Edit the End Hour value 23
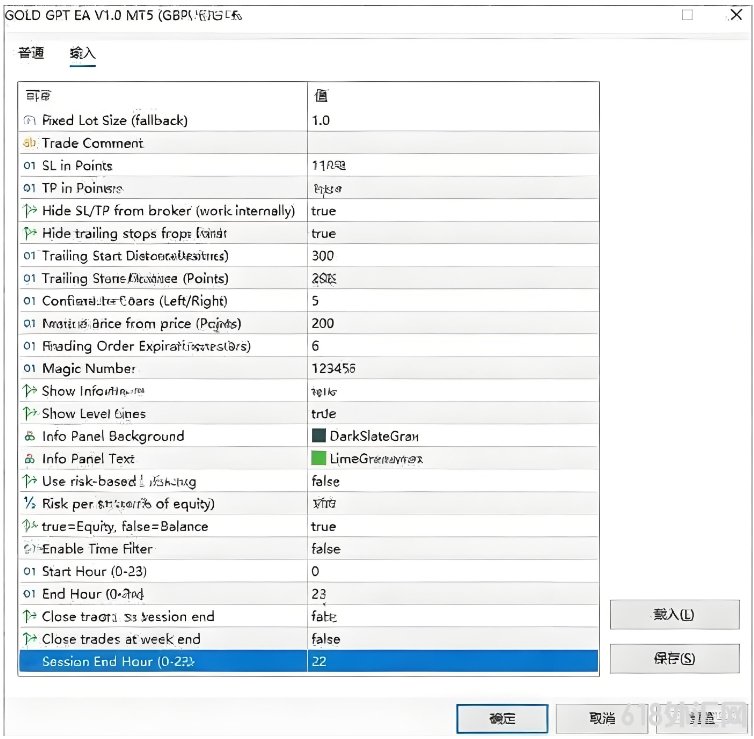 453,594
